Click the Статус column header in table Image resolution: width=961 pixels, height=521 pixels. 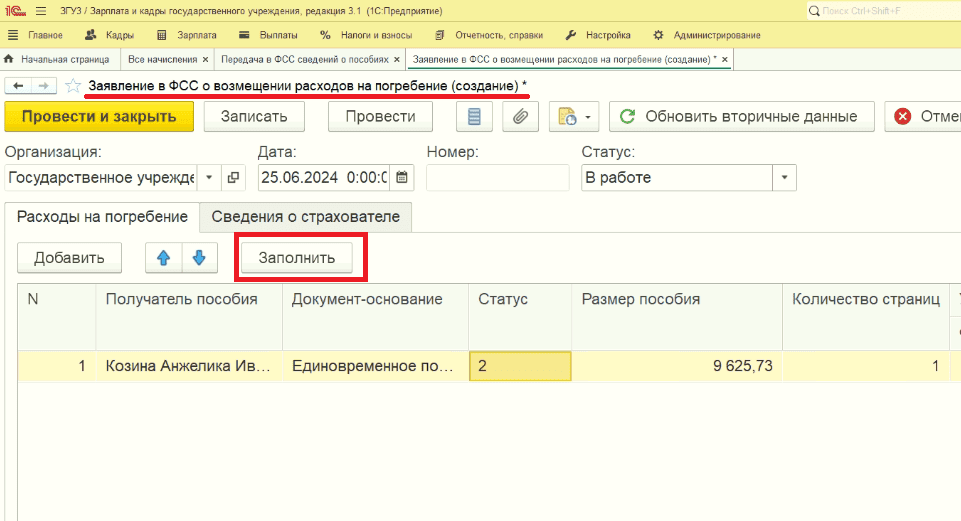pos(520,317)
